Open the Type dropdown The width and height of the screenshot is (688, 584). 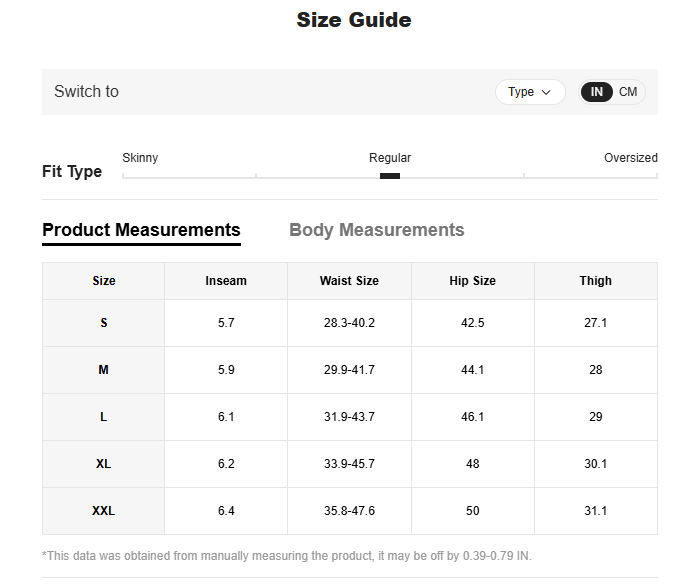(530, 92)
